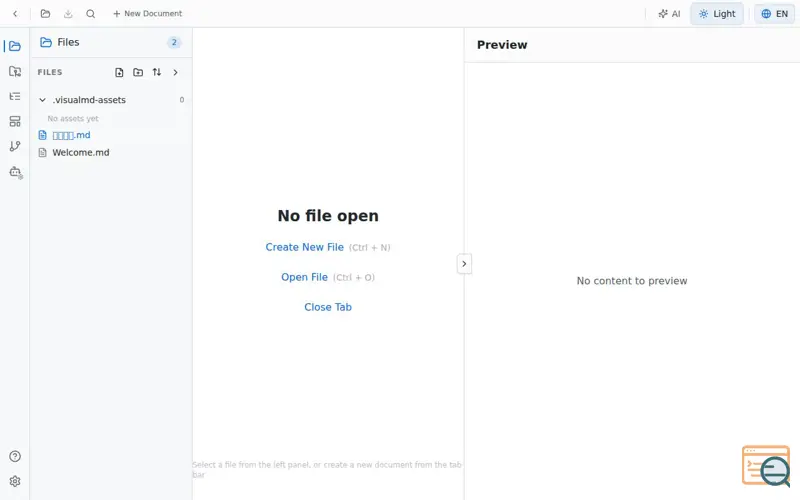Click the No assets yet label
800x500 pixels.
click(73, 118)
